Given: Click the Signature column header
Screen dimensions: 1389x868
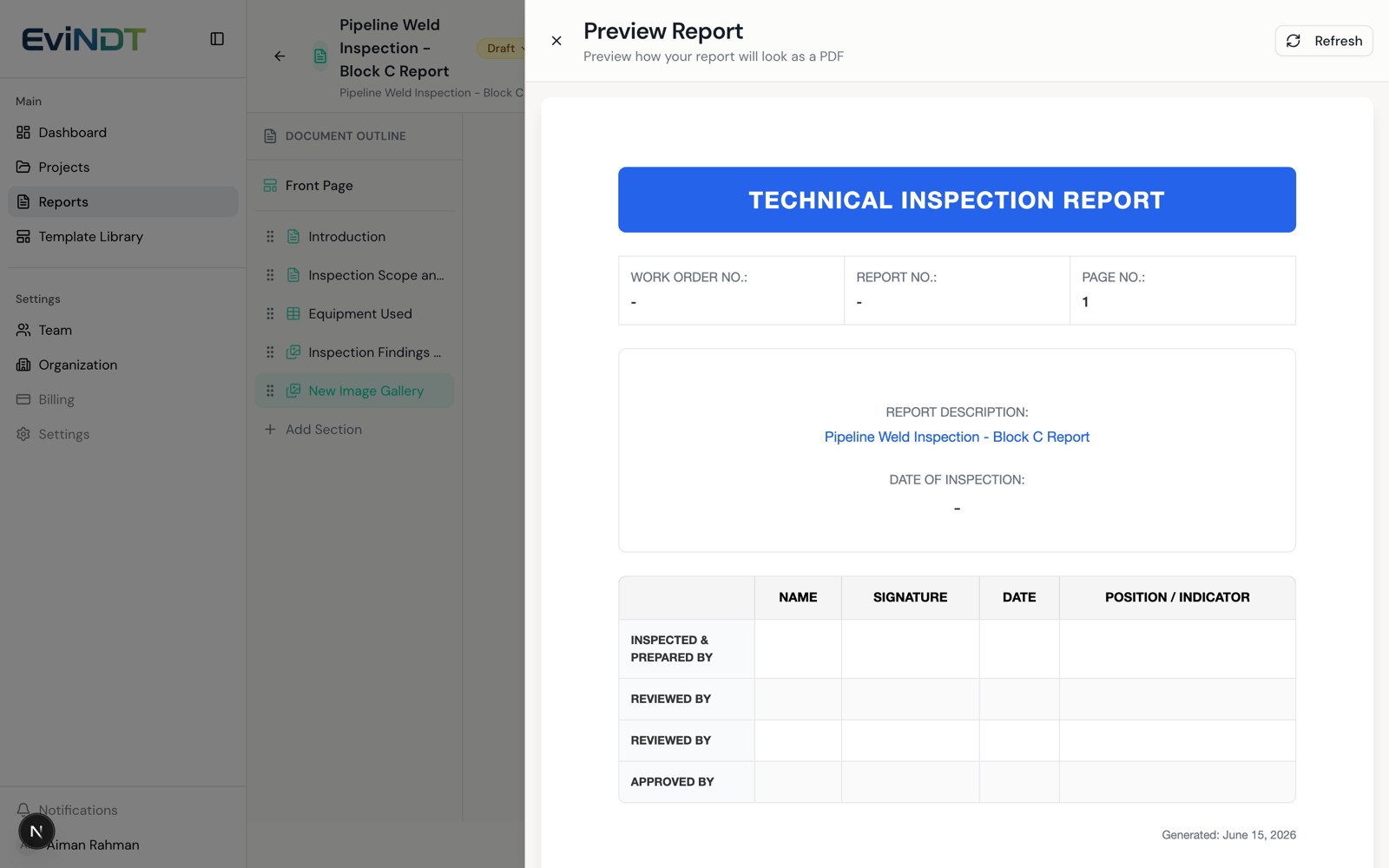Looking at the screenshot, I should pyautogui.click(x=910, y=597).
